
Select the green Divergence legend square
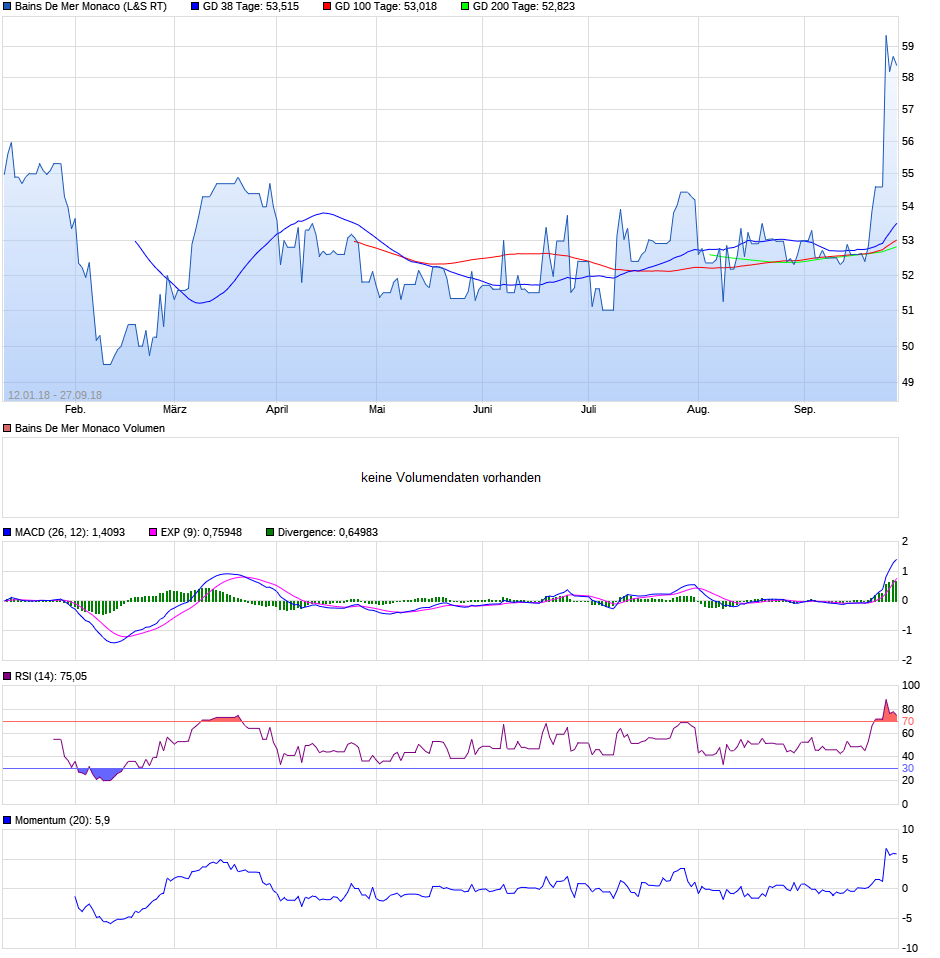tap(268, 532)
